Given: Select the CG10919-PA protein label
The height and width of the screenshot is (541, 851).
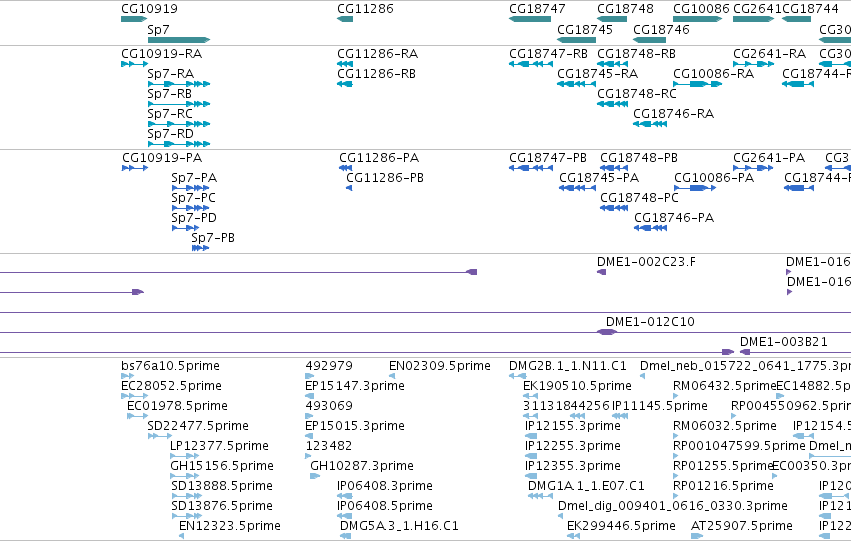Looking at the screenshot, I should click(x=162, y=158).
